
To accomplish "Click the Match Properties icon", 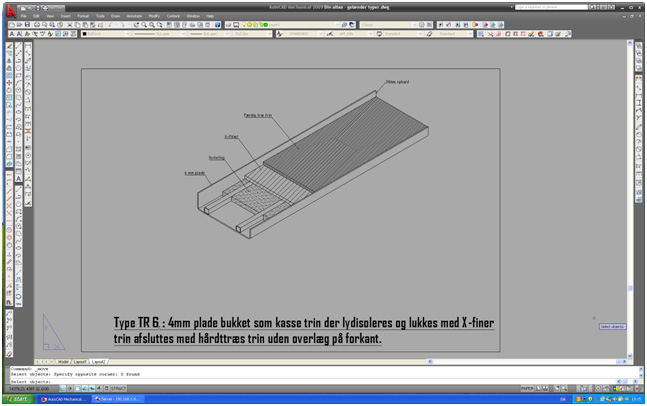I will [93, 25].
